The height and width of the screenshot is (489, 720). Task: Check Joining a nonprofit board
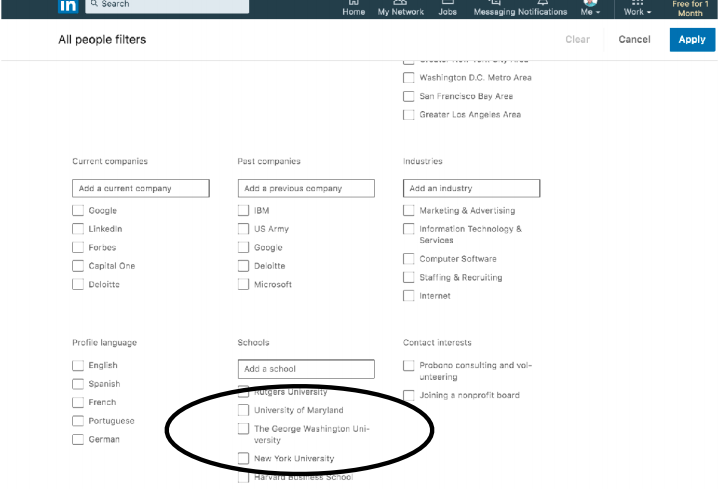(409, 395)
